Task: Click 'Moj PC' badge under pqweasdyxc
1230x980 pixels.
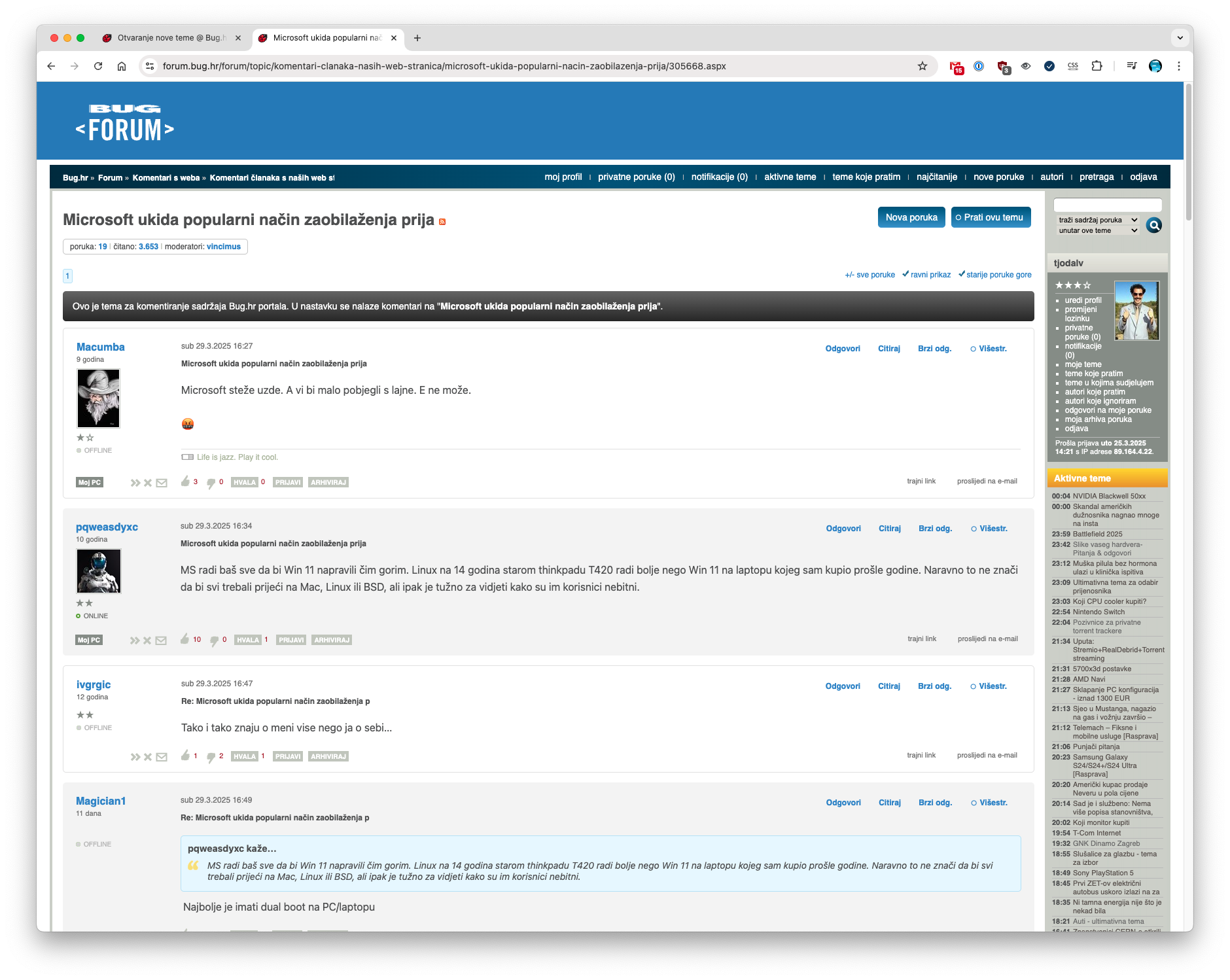Action: pyautogui.click(x=89, y=640)
